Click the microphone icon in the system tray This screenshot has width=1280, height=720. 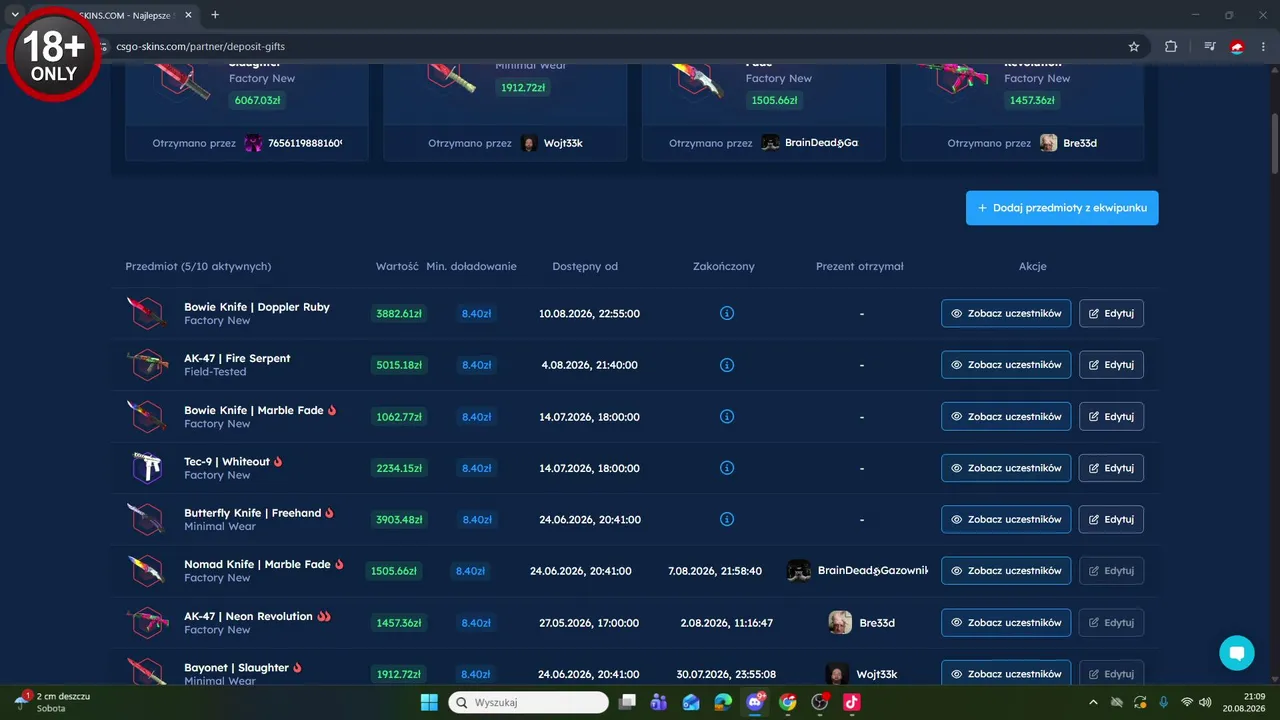(1163, 702)
